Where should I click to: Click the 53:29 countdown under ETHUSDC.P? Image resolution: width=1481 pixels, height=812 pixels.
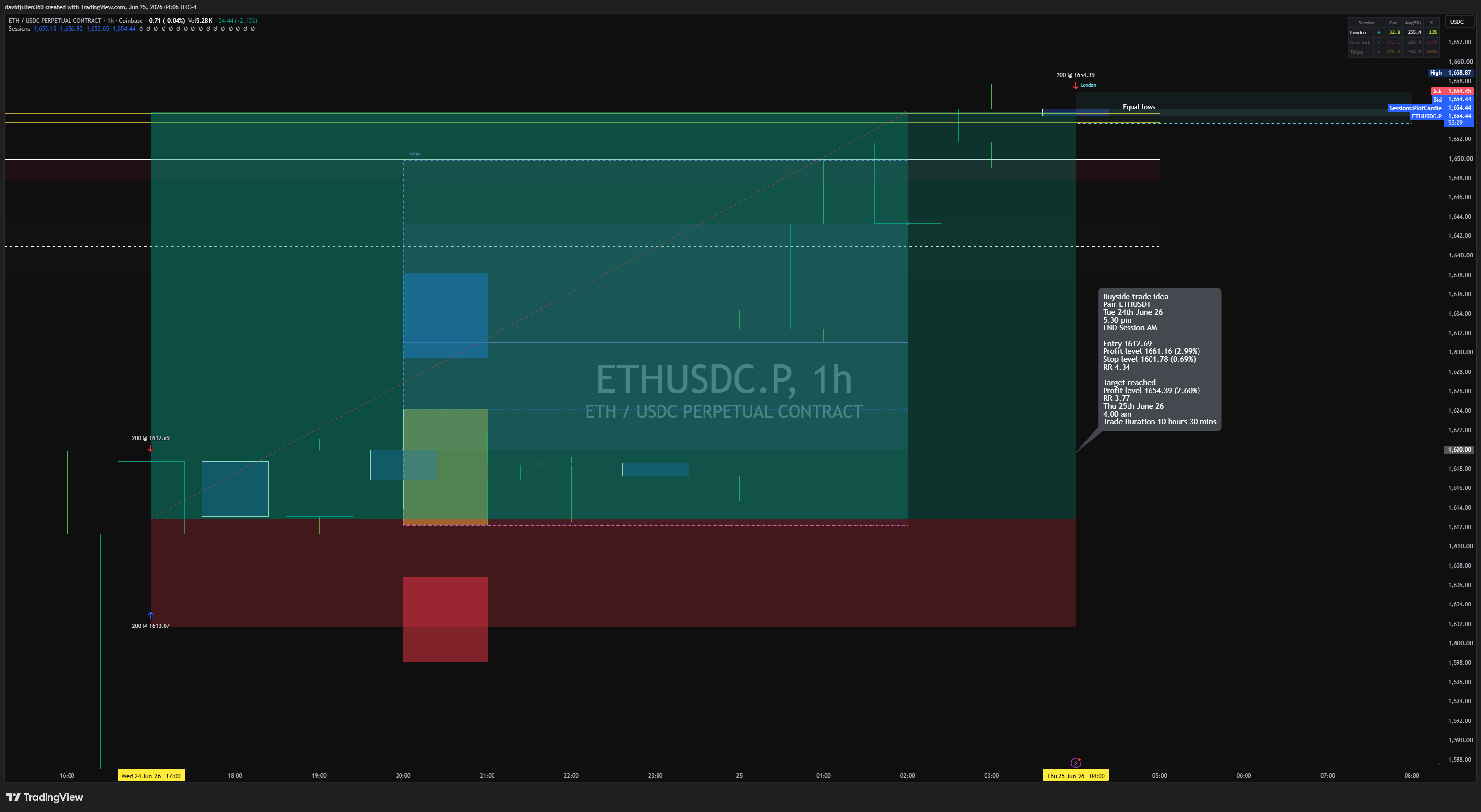(x=1455, y=123)
